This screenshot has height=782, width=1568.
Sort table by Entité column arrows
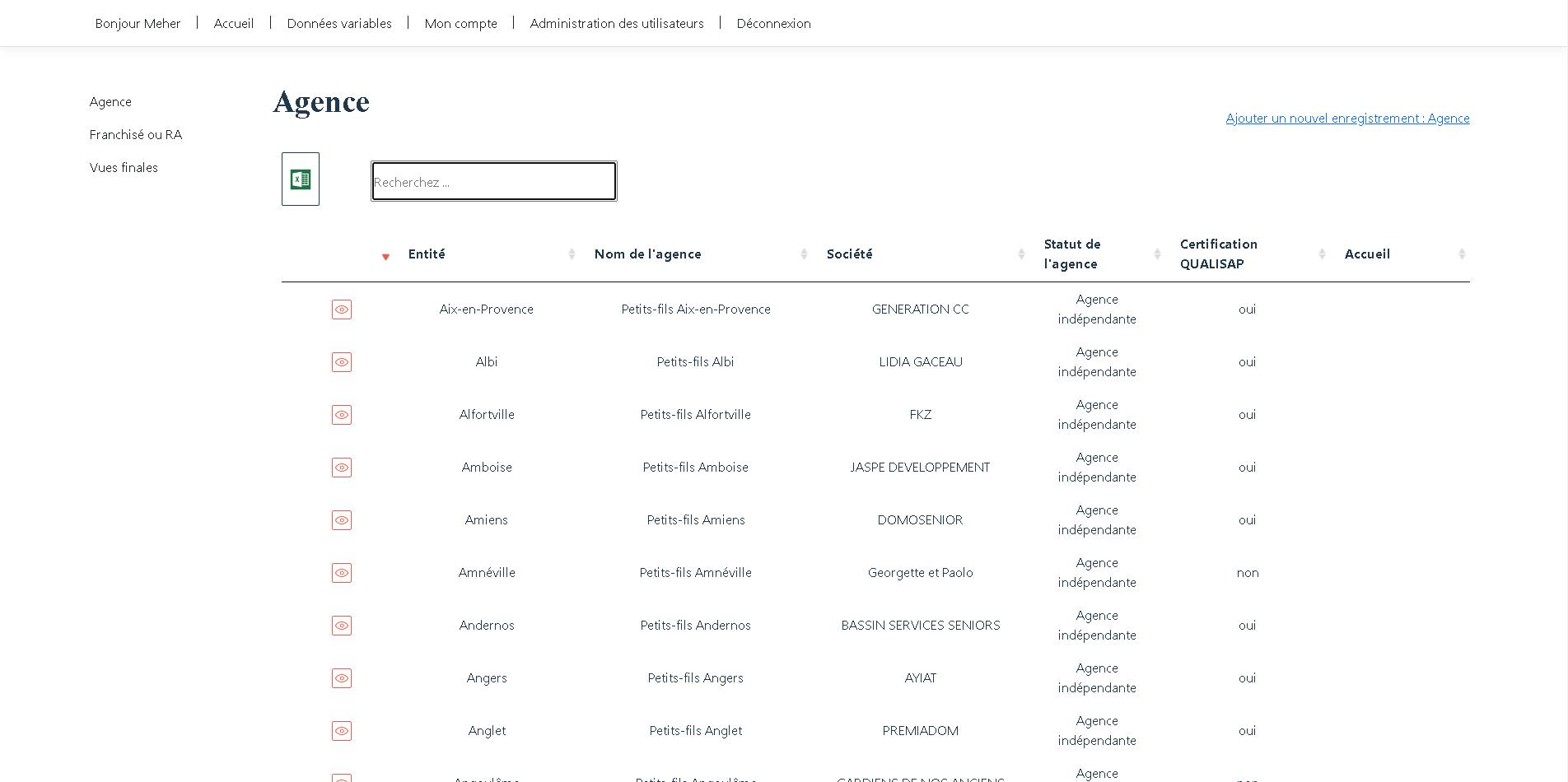click(x=572, y=254)
